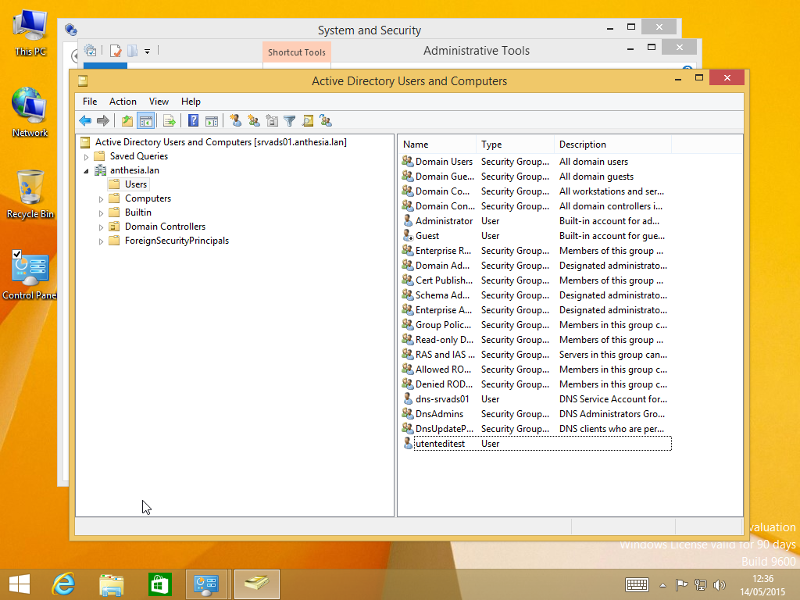Create a new user with toolbar icon

coord(235,121)
